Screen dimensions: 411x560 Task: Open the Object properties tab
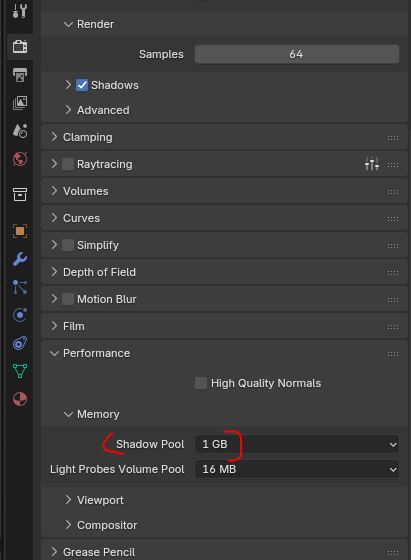20,231
